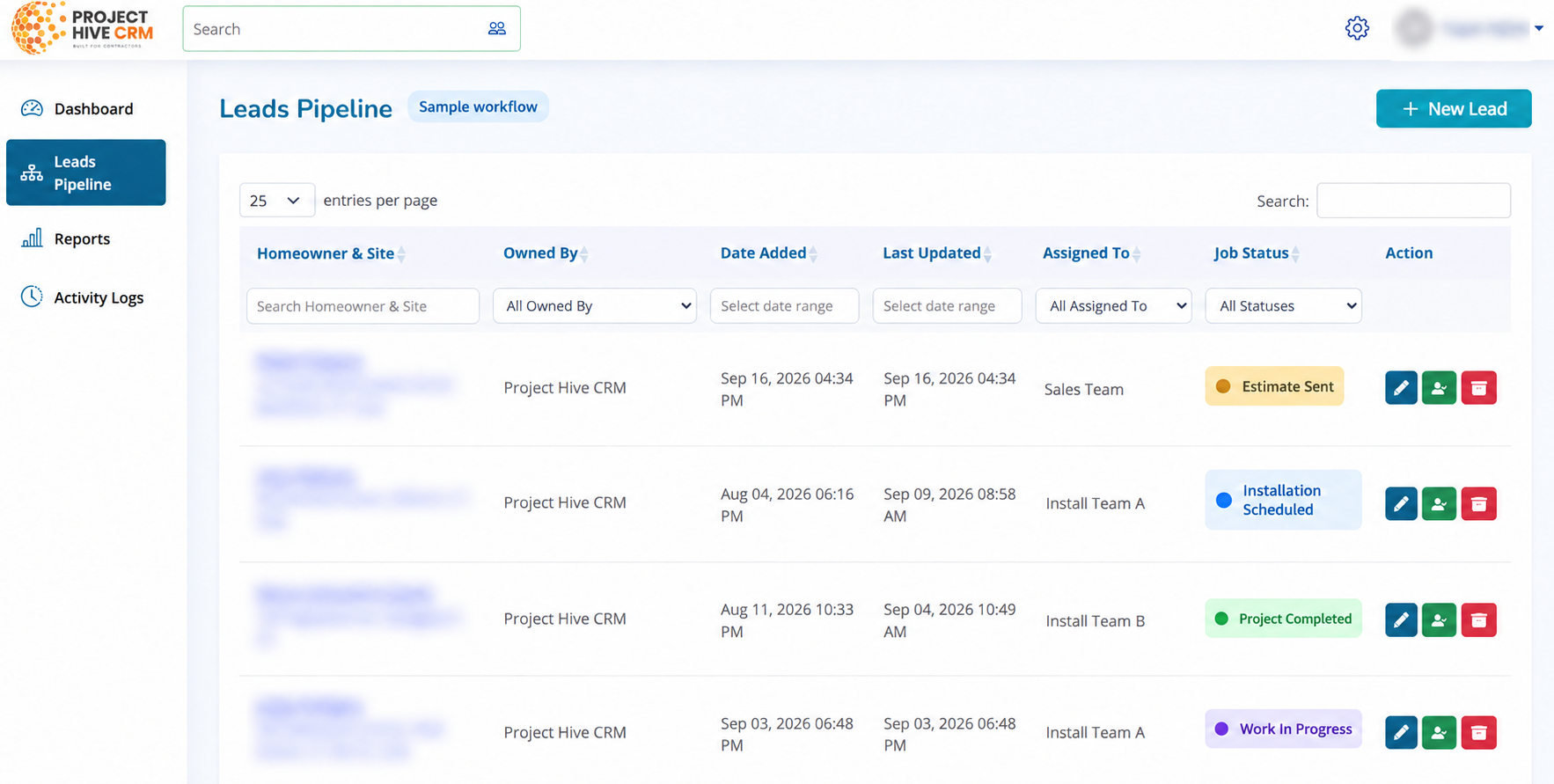This screenshot has width=1554, height=784.
Task: Open Date Added date range picker
Action: pos(784,306)
